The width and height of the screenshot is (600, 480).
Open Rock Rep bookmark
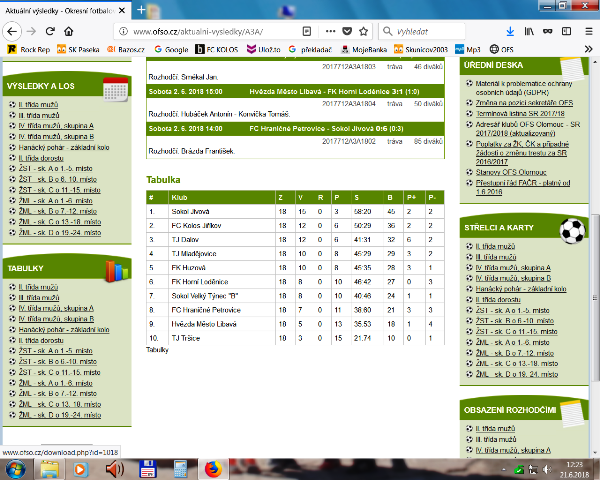coord(29,49)
